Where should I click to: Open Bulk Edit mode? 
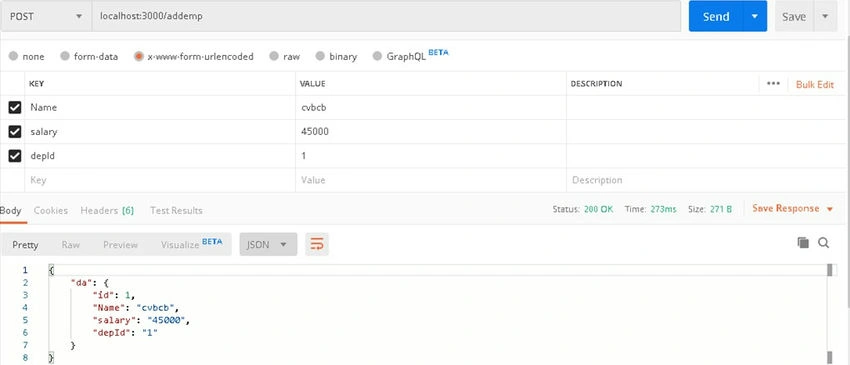(815, 84)
